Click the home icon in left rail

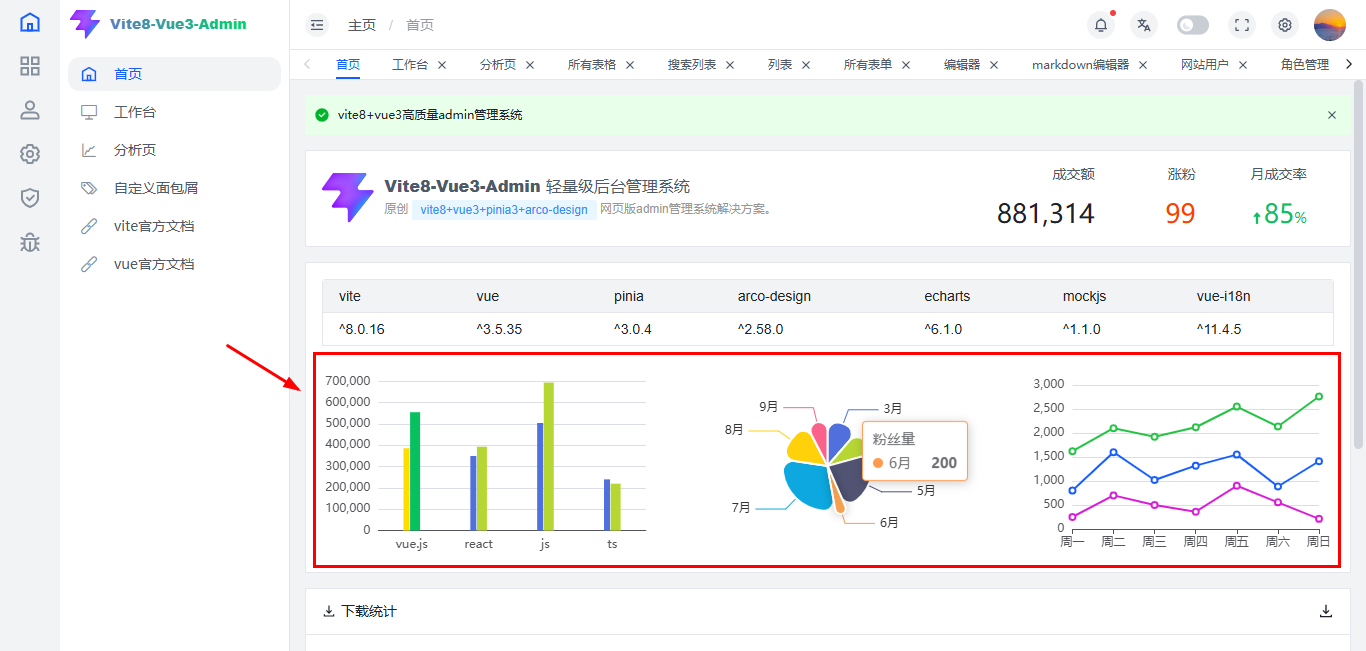click(x=30, y=22)
